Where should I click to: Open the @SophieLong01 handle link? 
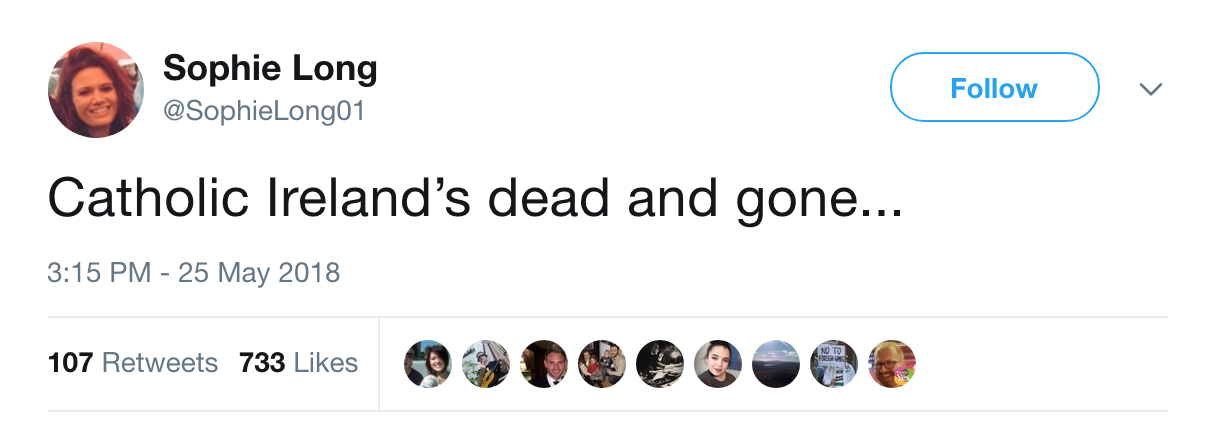[x=264, y=111]
